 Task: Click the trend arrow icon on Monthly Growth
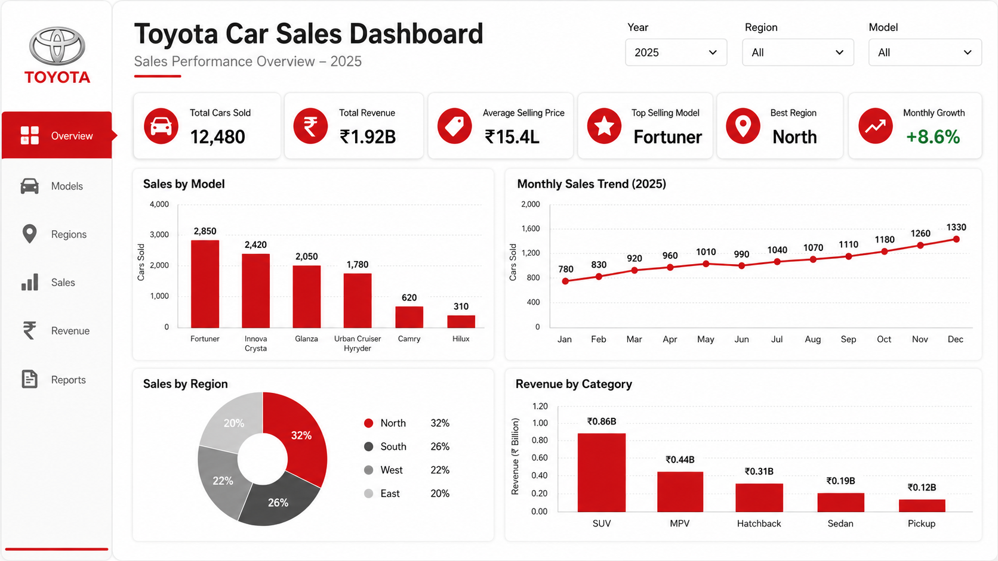pyautogui.click(x=875, y=126)
